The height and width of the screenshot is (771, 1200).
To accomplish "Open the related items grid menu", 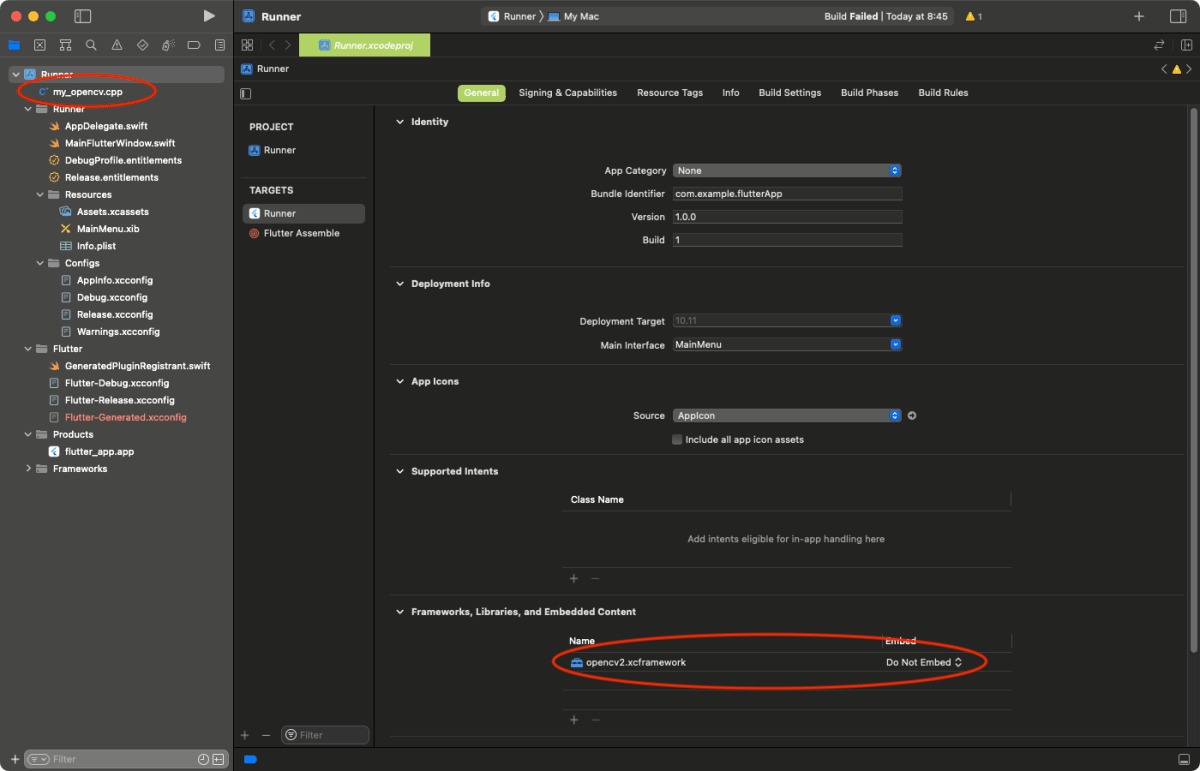I will pyautogui.click(x=247, y=45).
